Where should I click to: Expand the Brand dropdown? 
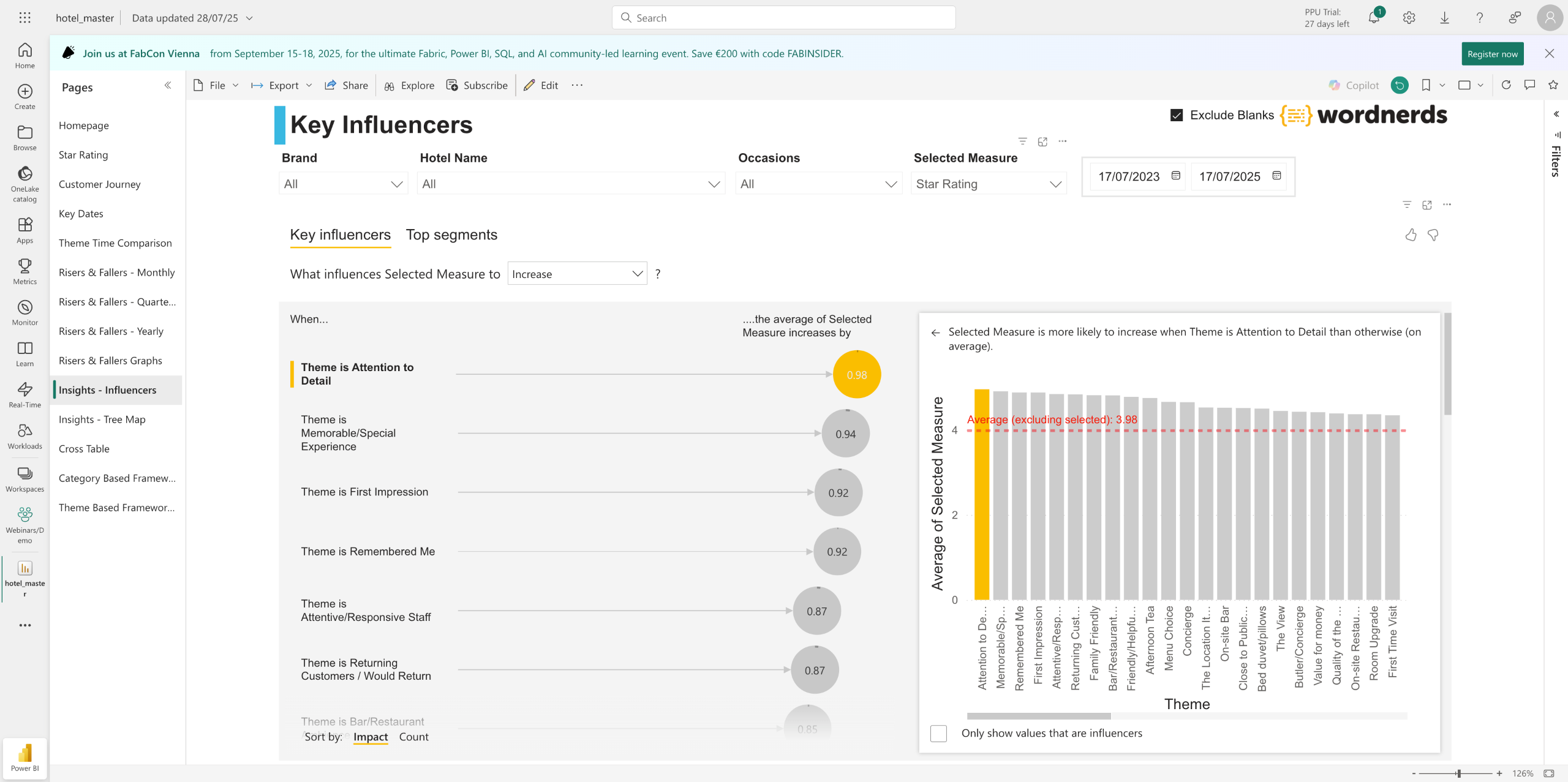343,184
